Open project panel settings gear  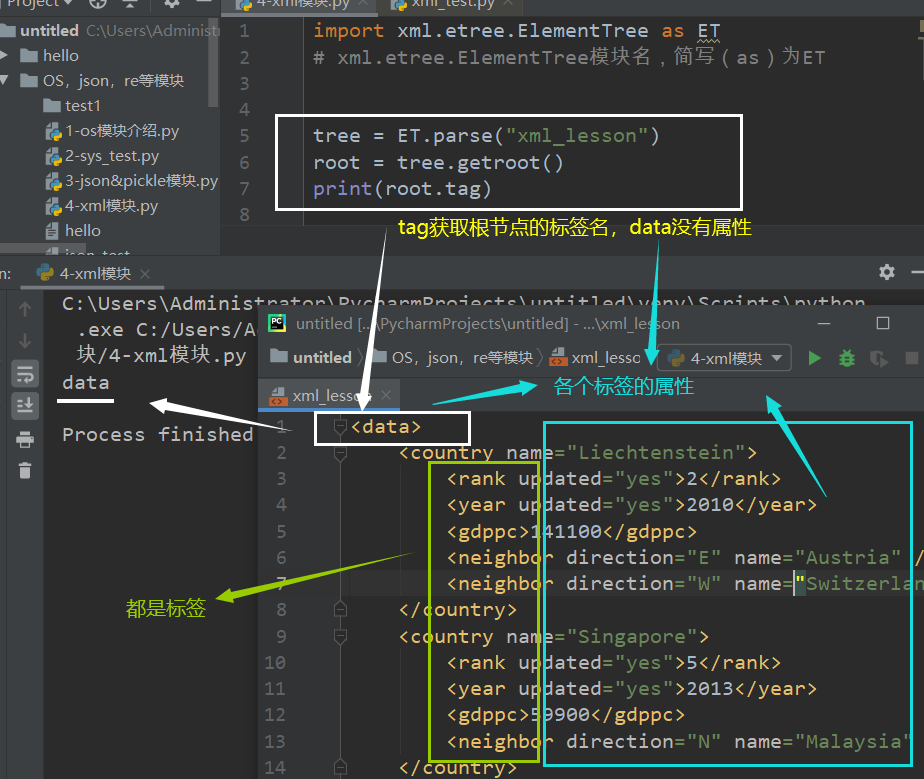(x=171, y=4)
